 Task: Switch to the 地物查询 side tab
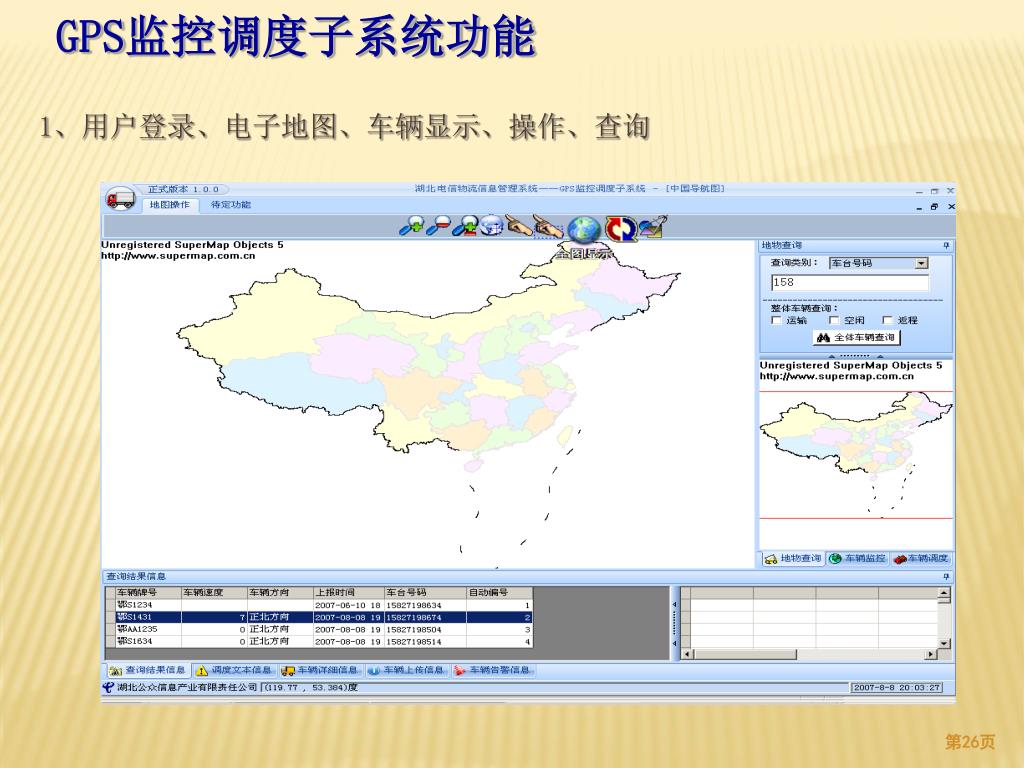pos(793,558)
